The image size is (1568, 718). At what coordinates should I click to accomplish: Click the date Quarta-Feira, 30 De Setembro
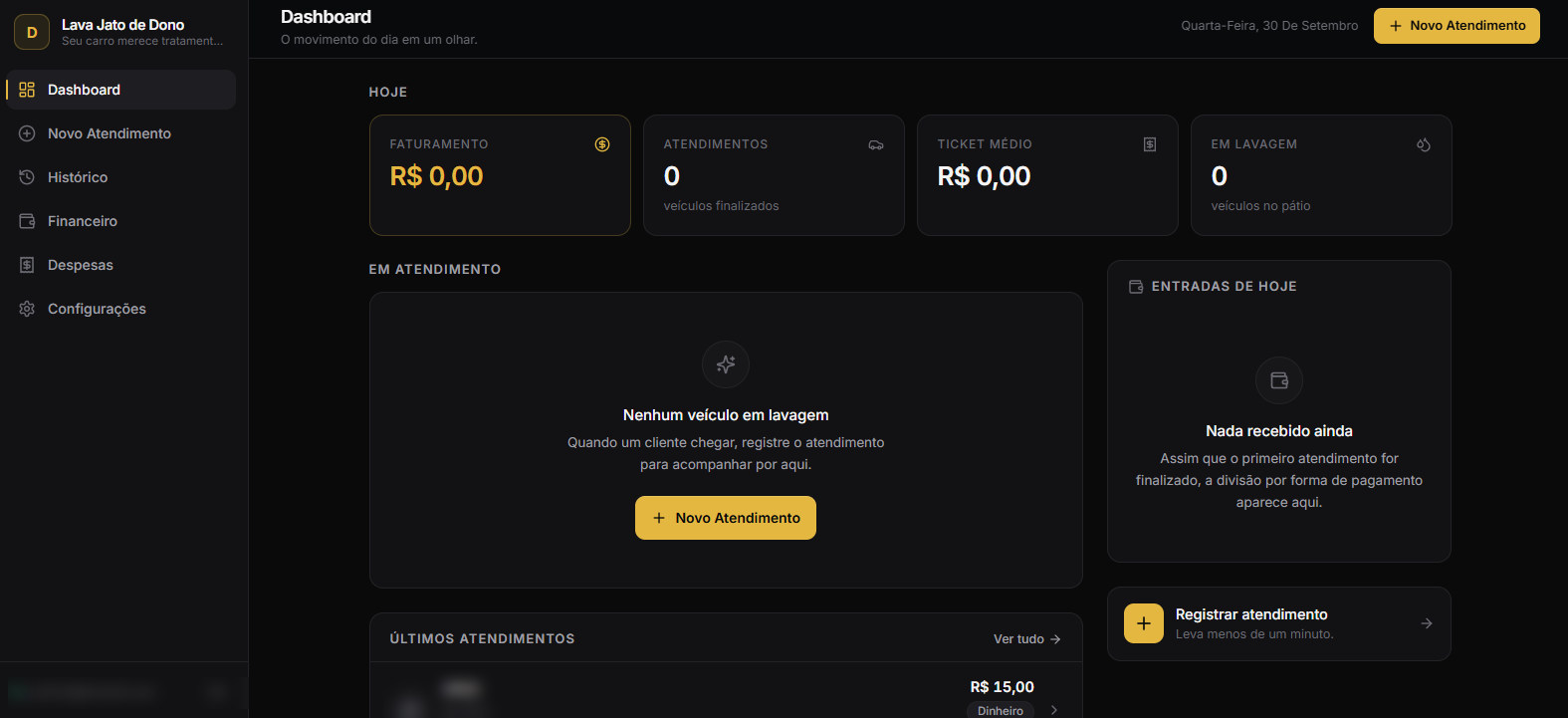tap(1269, 26)
